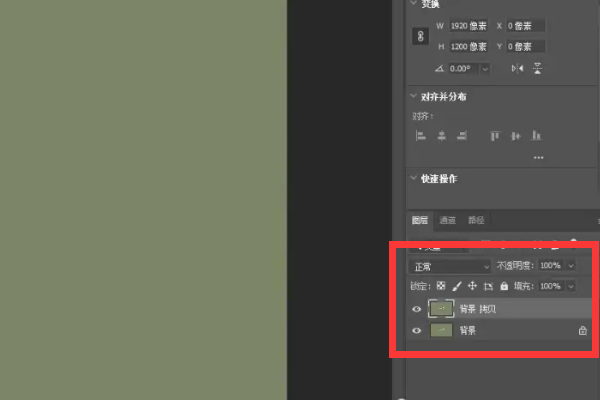Align top edges icon

coord(494,135)
